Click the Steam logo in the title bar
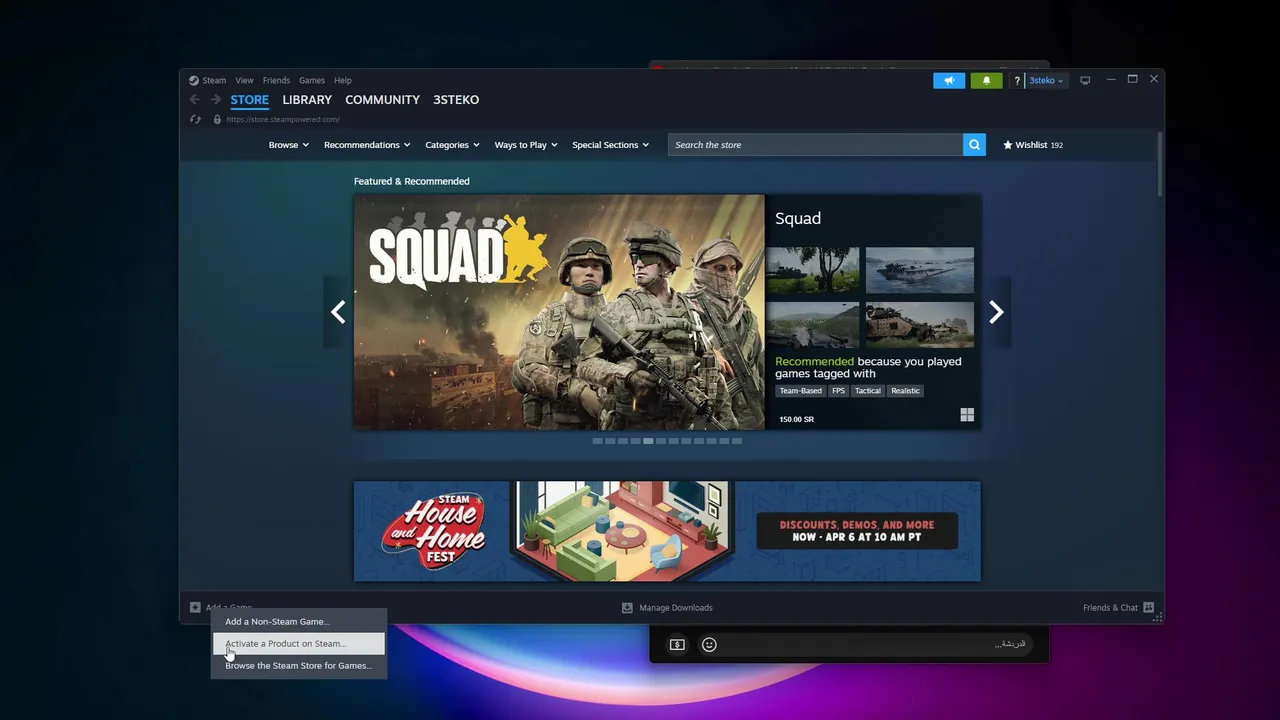Screen dimensions: 1280x720 [194, 80]
